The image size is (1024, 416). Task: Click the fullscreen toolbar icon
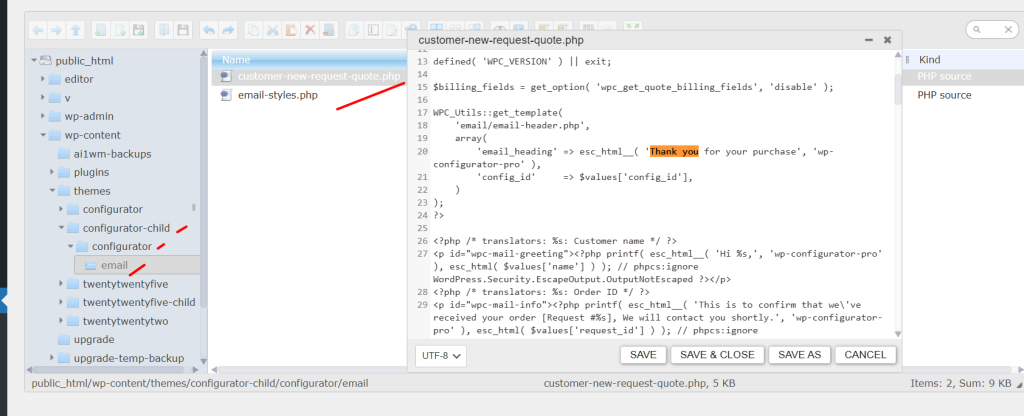pos(633,26)
